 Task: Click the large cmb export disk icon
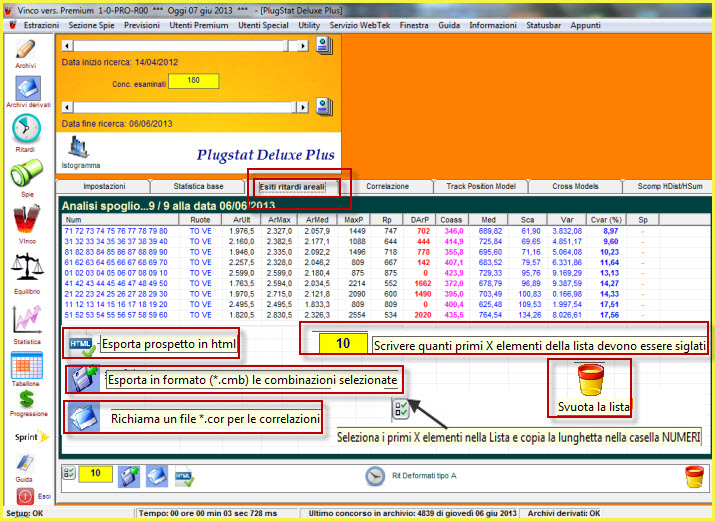(x=84, y=379)
